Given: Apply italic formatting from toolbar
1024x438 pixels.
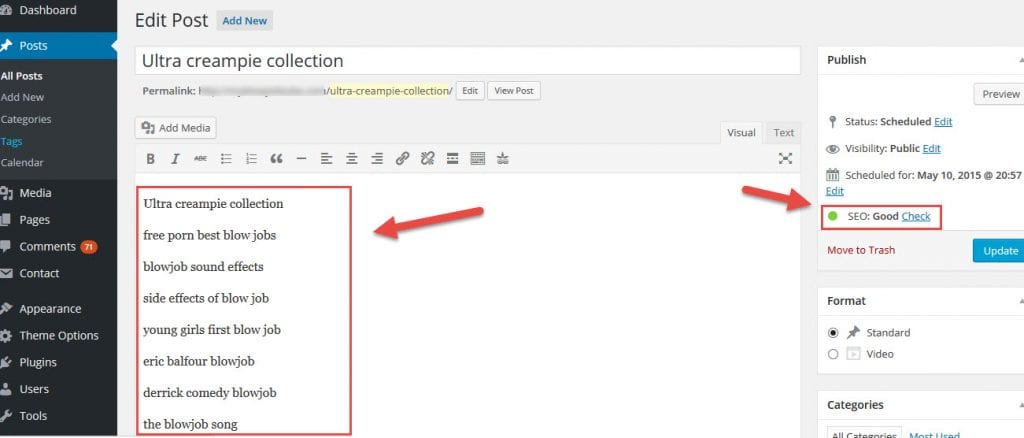Looking at the screenshot, I should (175, 158).
